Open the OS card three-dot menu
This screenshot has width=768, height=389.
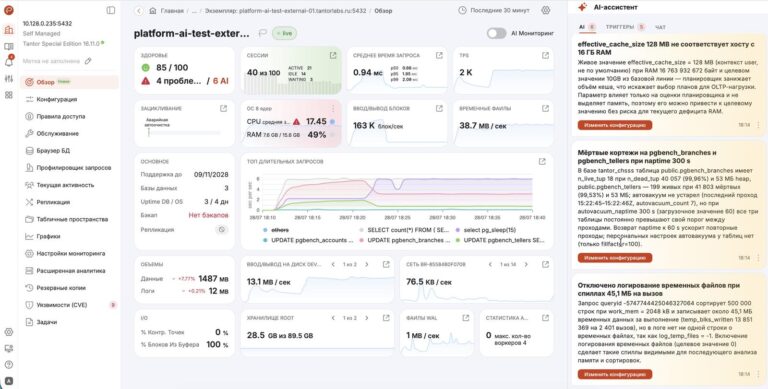point(333,108)
